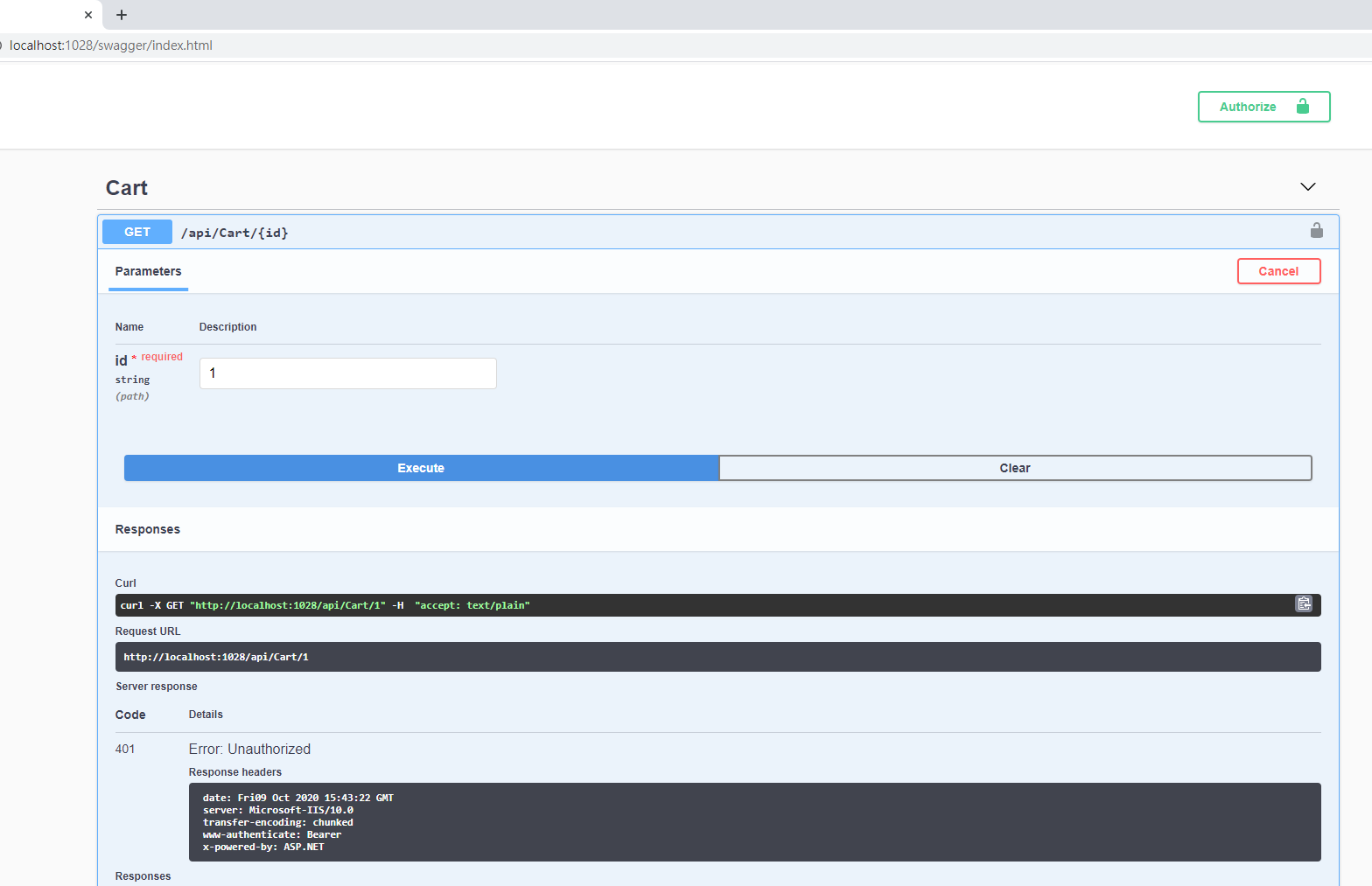Click the curl command text
The width and height of the screenshot is (1372, 886).
(325, 605)
